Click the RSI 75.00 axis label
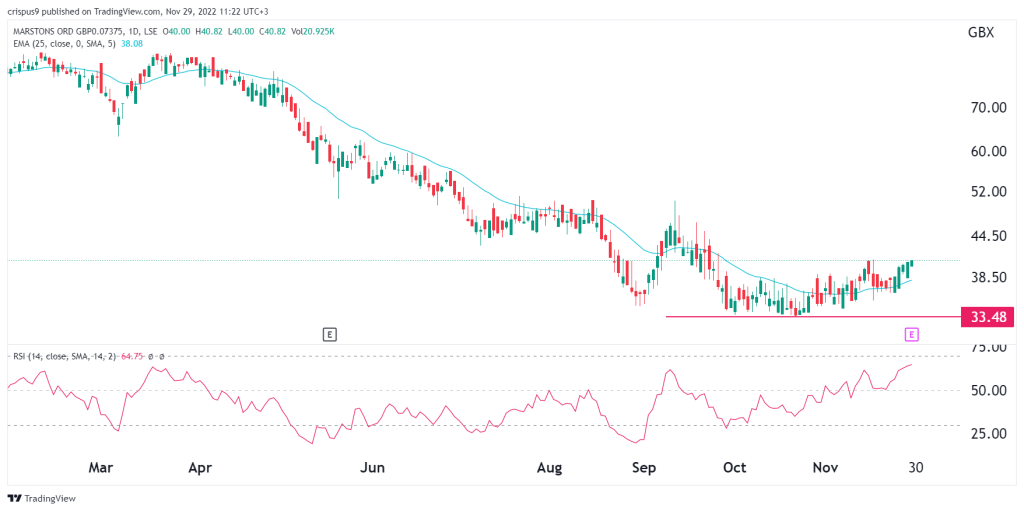The width and height of the screenshot is (1024, 511). coord(986,347)
